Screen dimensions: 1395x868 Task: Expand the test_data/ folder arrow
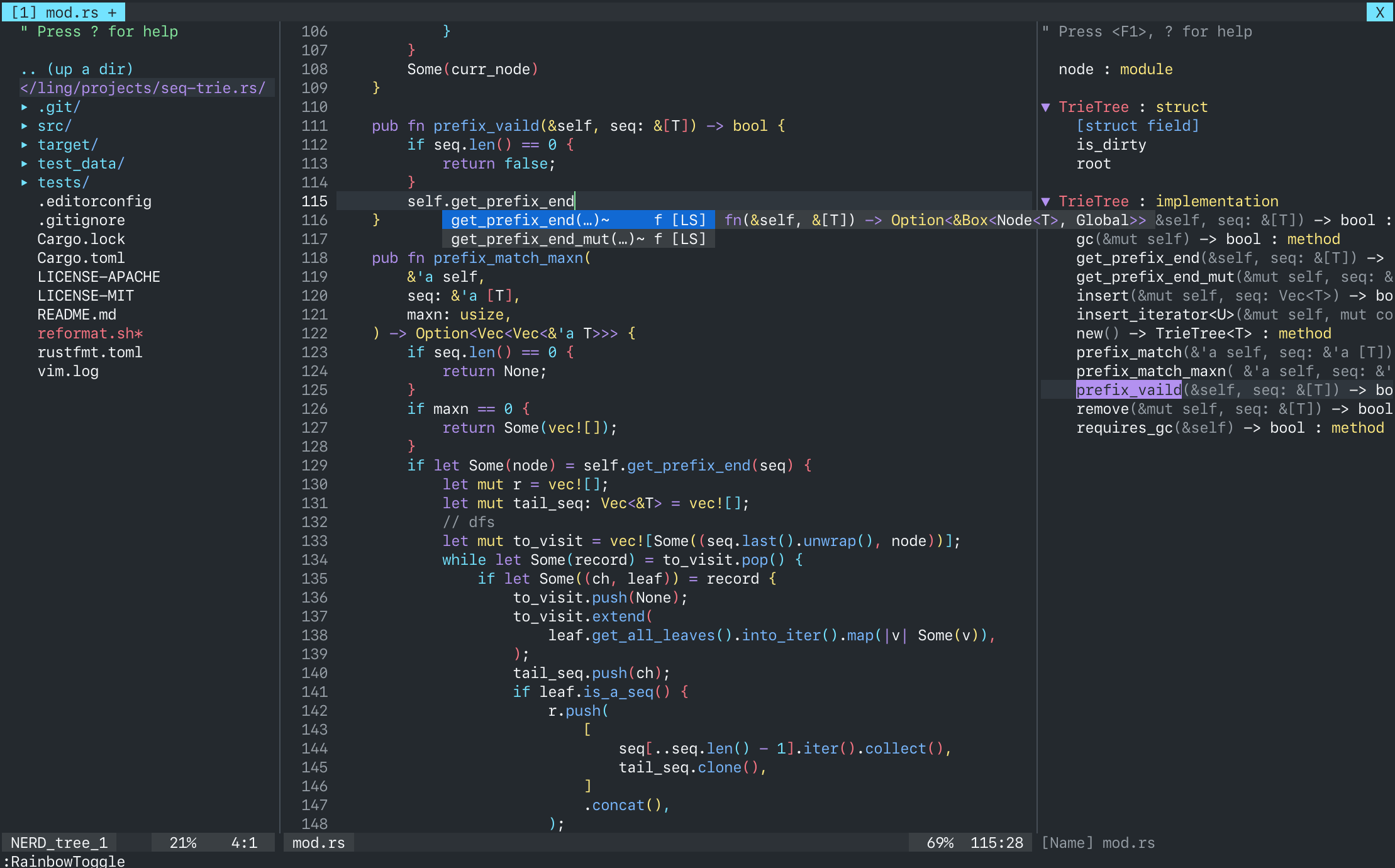point(25,164)
